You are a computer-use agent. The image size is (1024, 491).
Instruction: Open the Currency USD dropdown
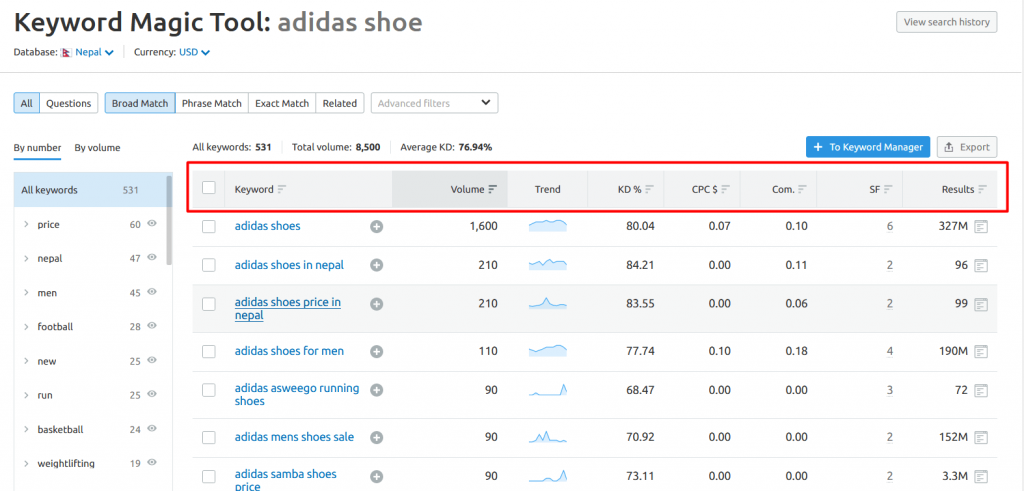pyautogui.click(x=195, y=52)
